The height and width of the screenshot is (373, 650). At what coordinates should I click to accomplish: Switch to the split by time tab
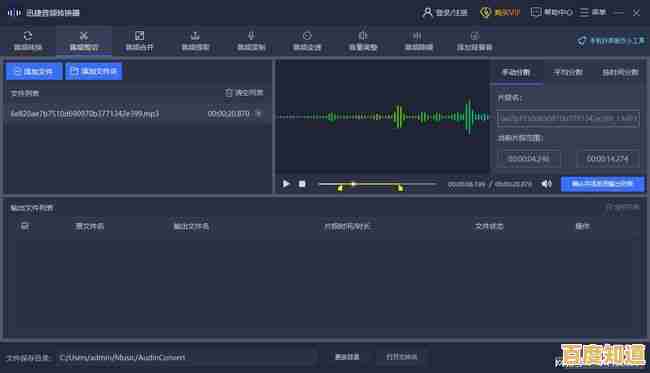pyautogui.click(x=620, y=73)
